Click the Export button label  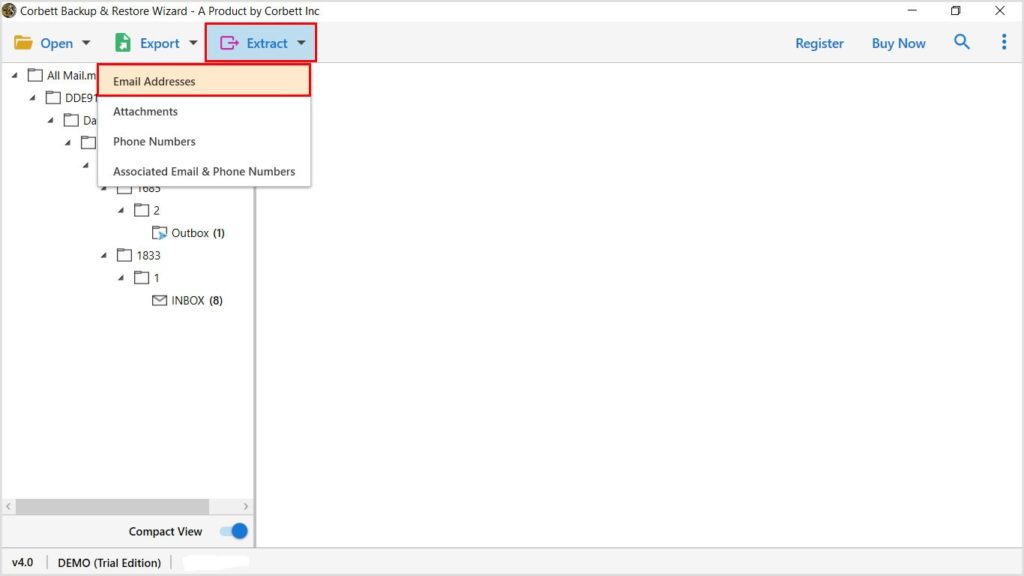(159, 43)
